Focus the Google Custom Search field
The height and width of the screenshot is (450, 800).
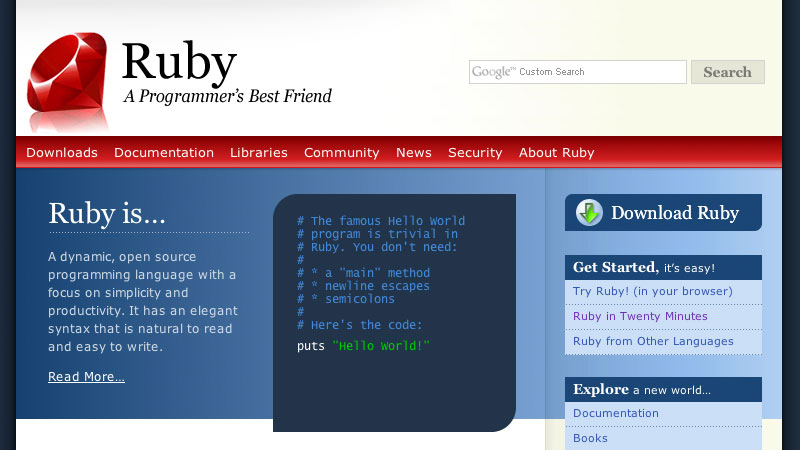coord(578,72)
